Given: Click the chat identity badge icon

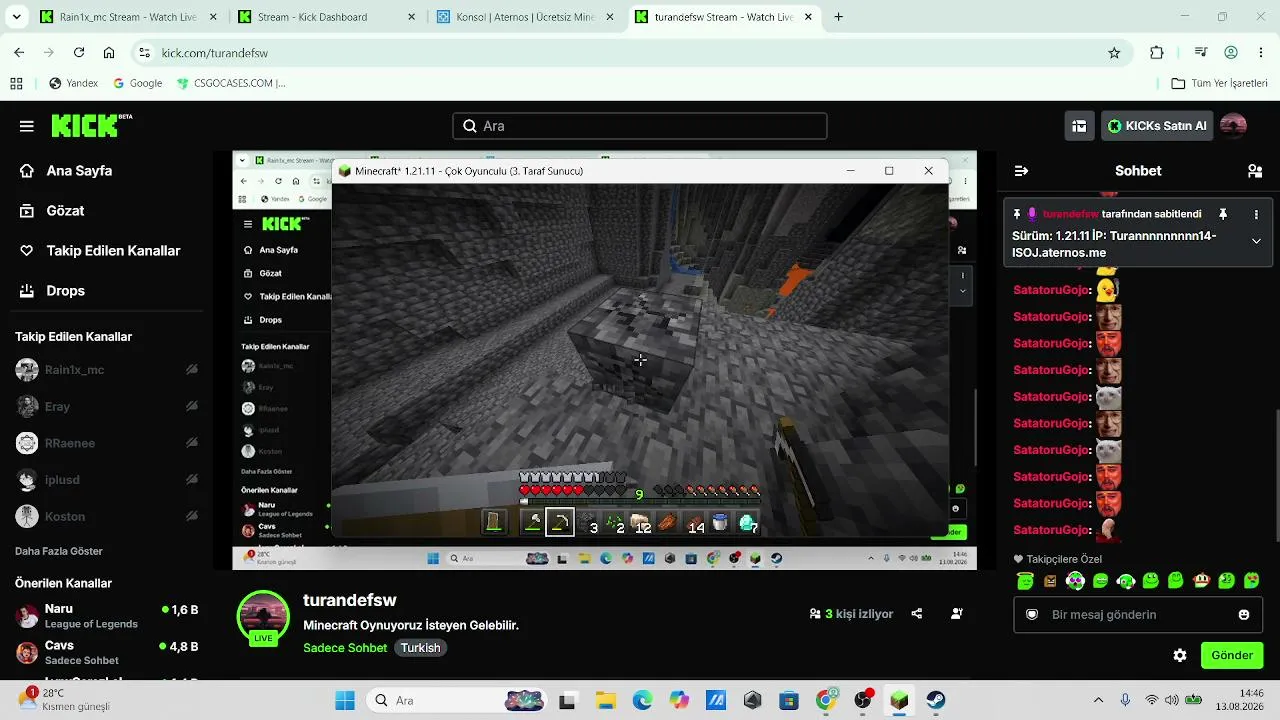Looking at the screenshot, I should (x=1032, y=615).
